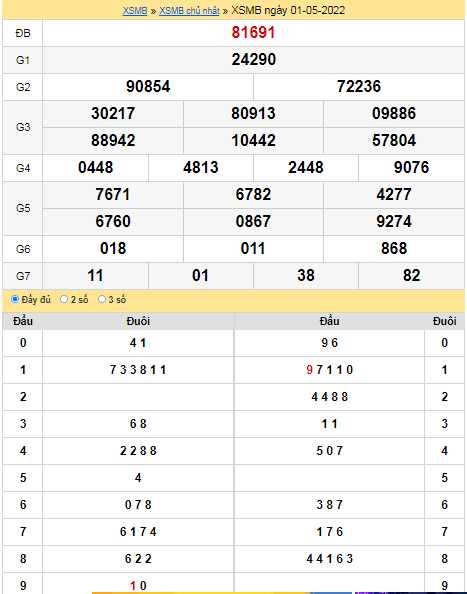Viewport: 467px width, 594px height.
Task: Click head digits 4 4 8 8
Action: point(330,397)
